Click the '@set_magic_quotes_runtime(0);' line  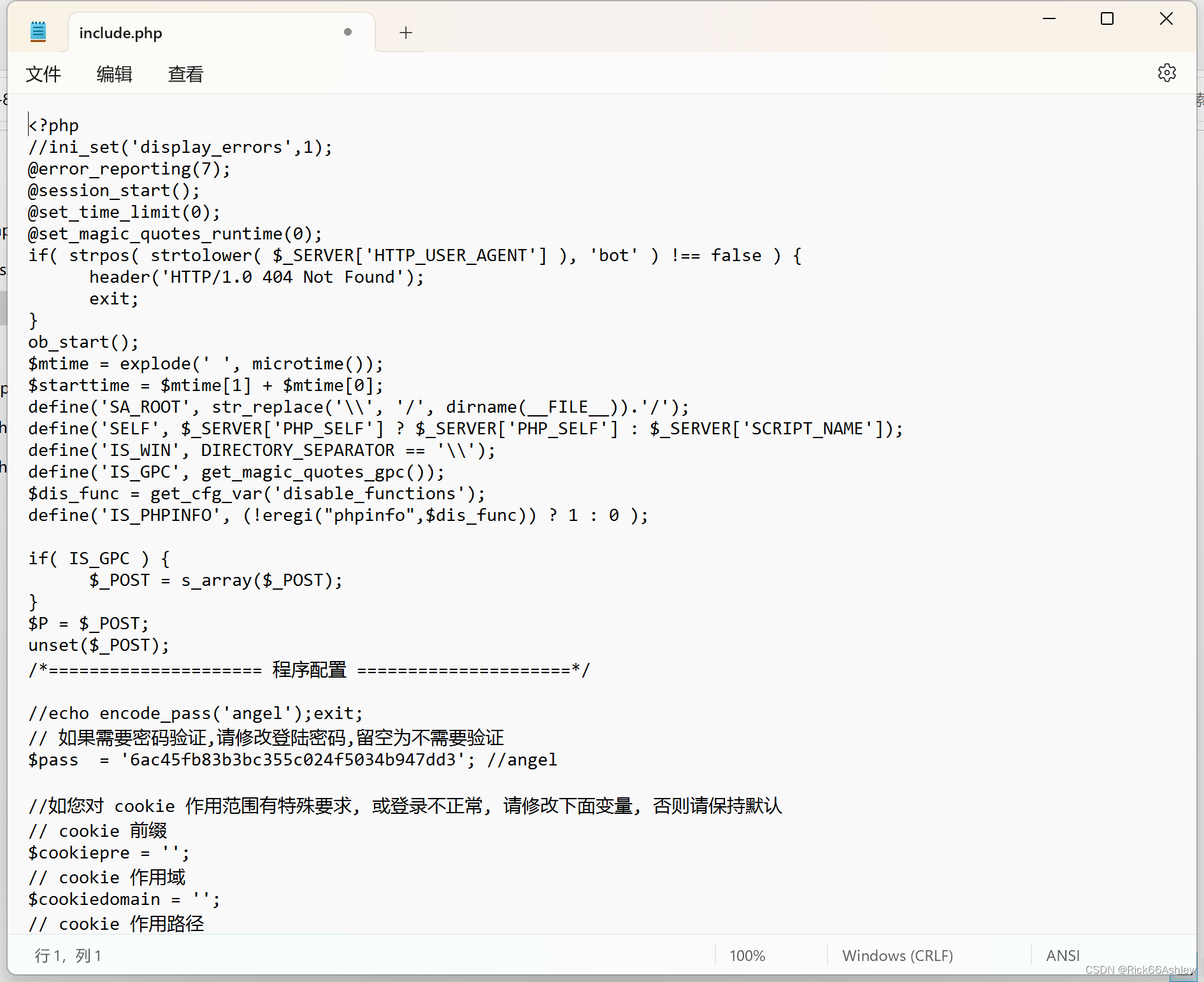pyautogui.click(x=175, y=234)
